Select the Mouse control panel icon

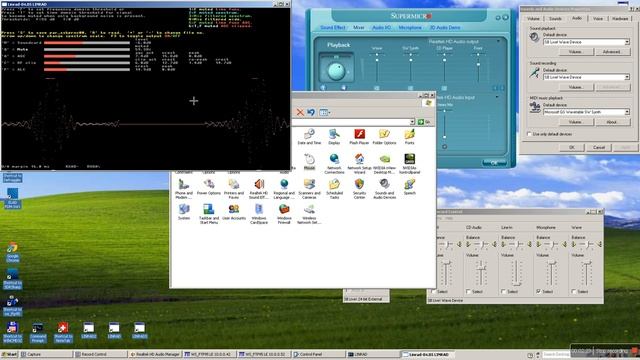point(309,162)
